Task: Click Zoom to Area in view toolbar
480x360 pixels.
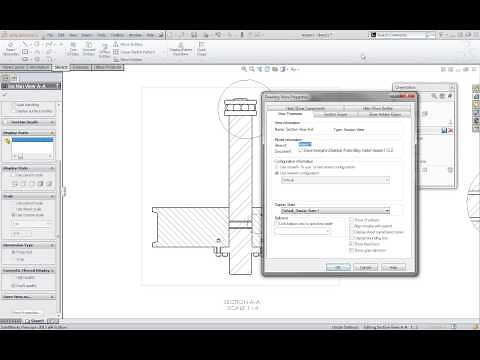Action: (x=252, y=69)
